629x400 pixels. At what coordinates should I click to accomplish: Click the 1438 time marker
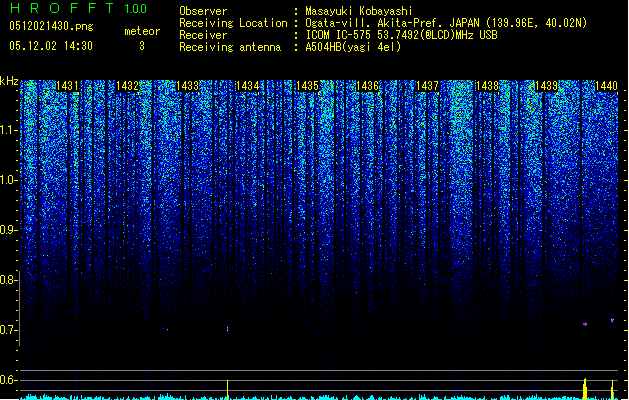click(487, 86)
